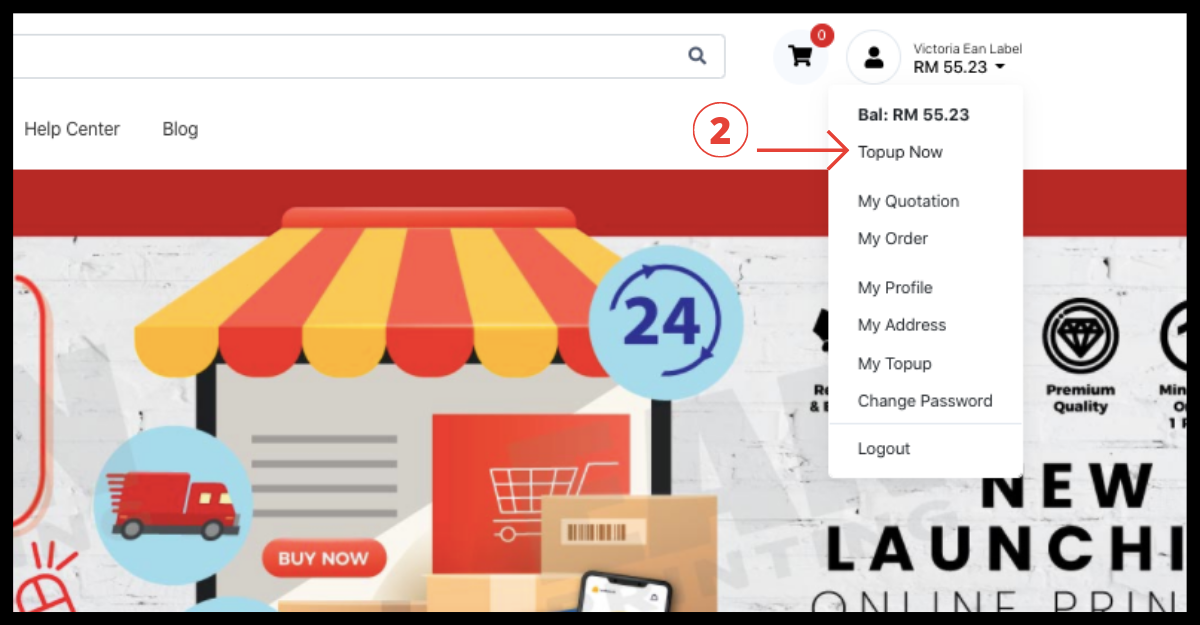
Task: Click the search magnifier icon
Action: tap(697, 56)
